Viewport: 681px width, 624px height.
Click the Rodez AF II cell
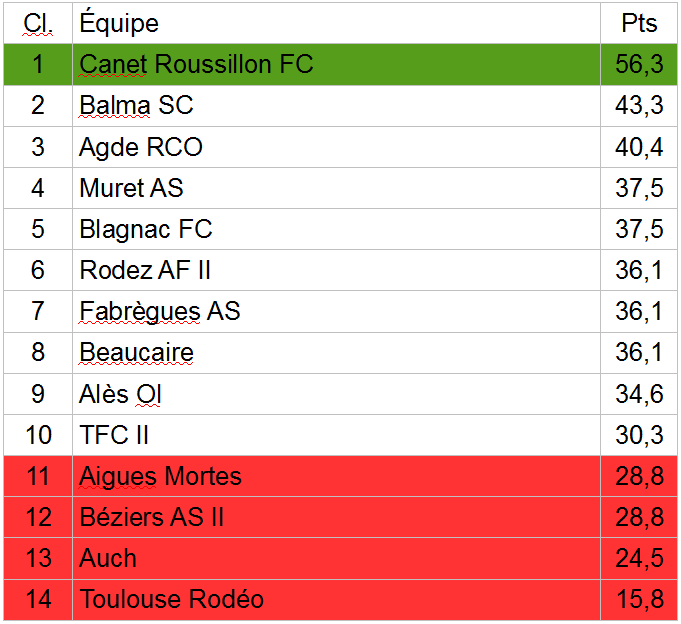point(145,270)
